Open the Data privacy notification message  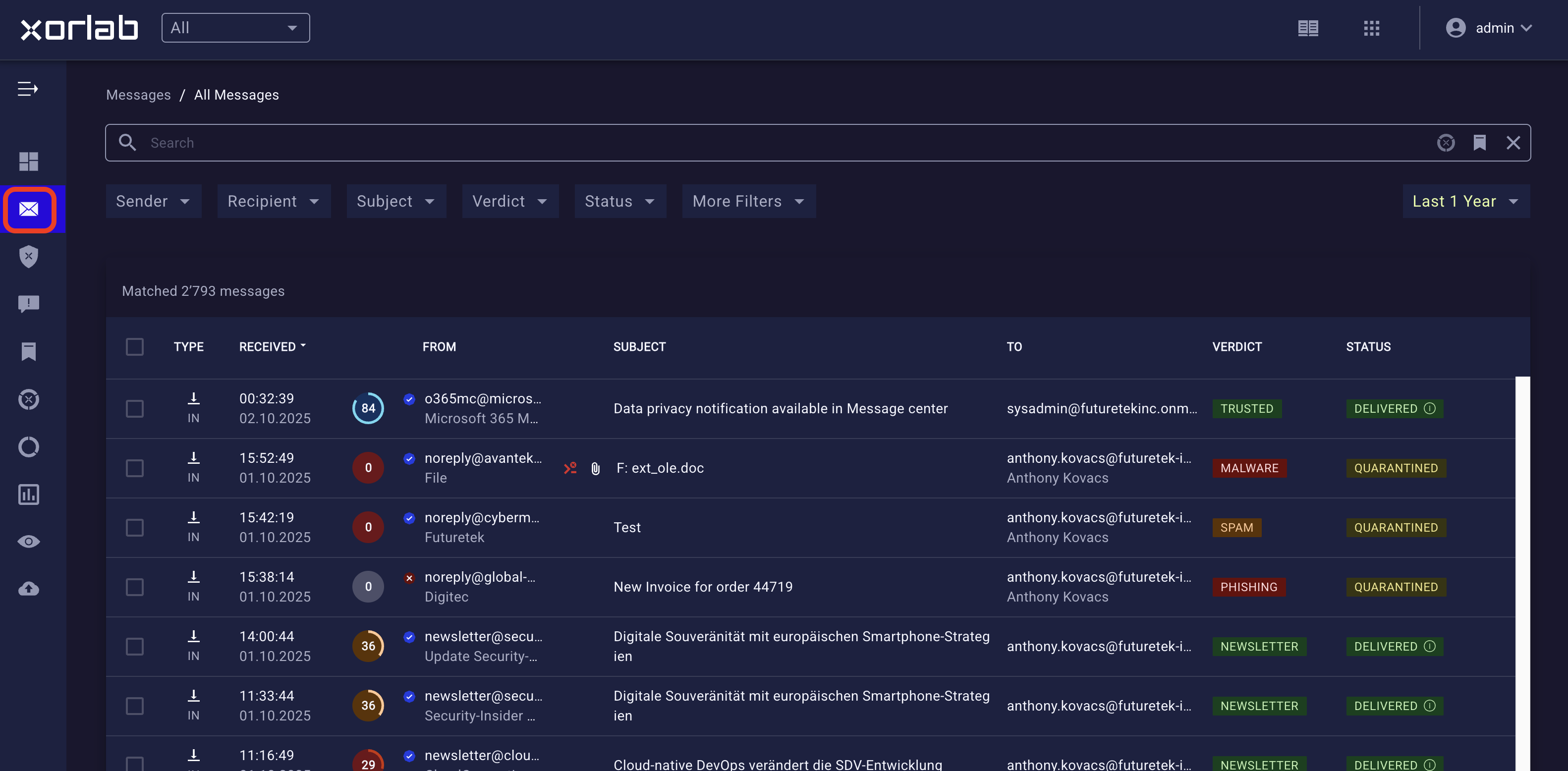[781, 408]
